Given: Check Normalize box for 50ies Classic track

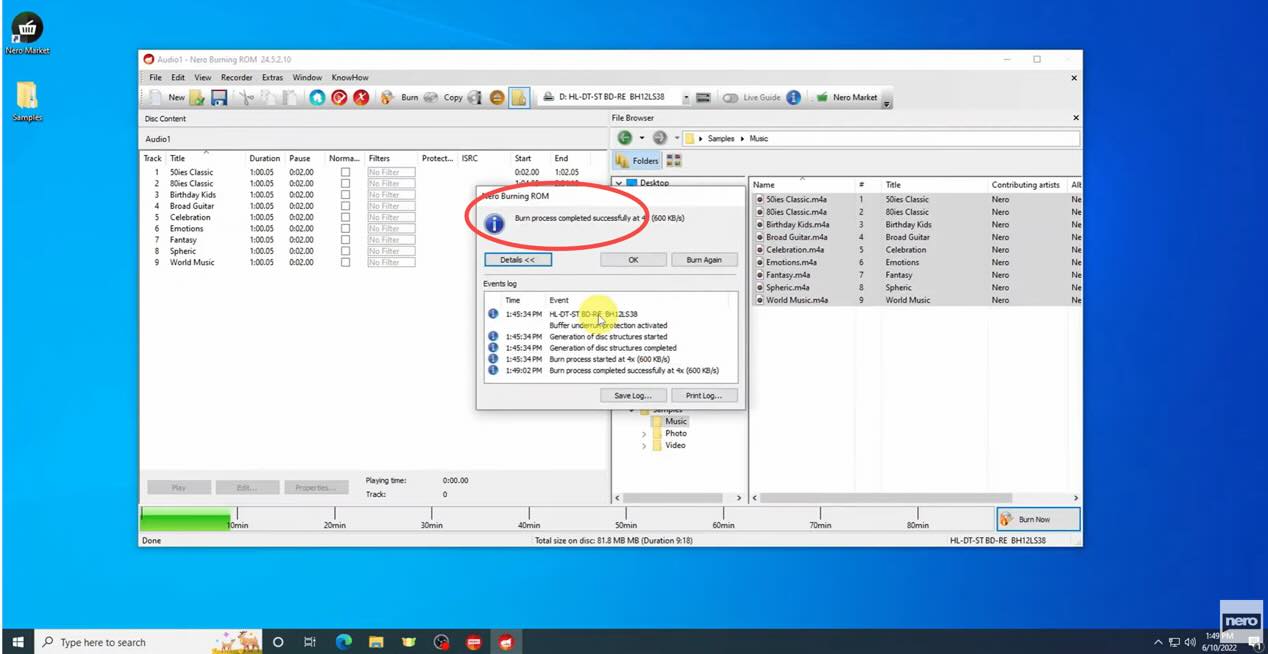Looking at the screenshot, I should click(346, 172).
